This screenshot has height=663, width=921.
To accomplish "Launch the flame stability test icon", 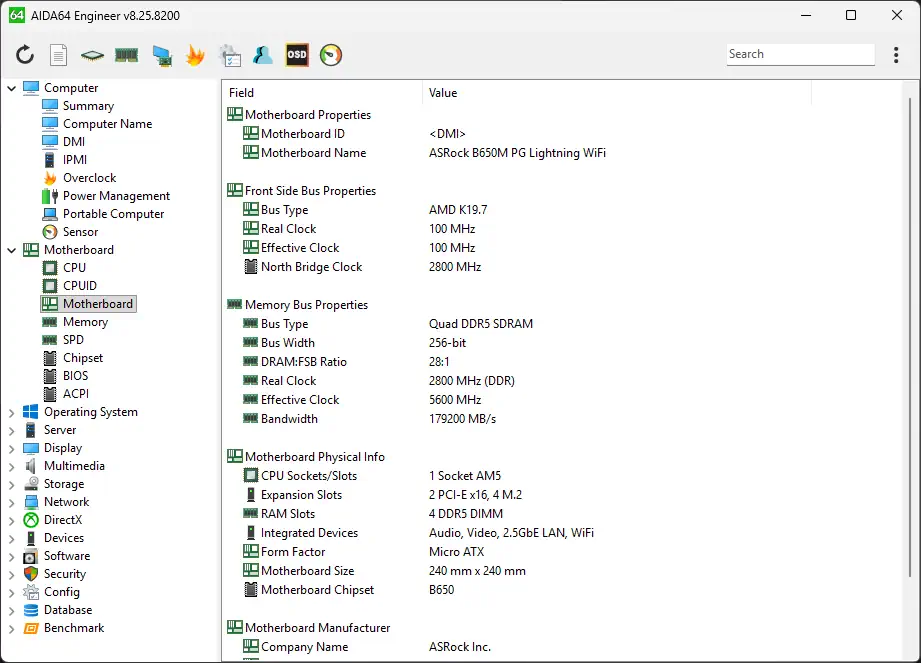I will click(195, 55).
